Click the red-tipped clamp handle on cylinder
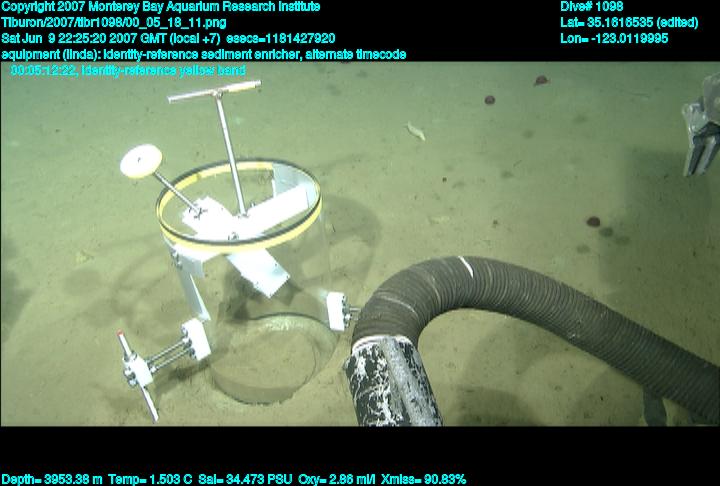Viewport: 720px width, 486px height. click(136, 375)
